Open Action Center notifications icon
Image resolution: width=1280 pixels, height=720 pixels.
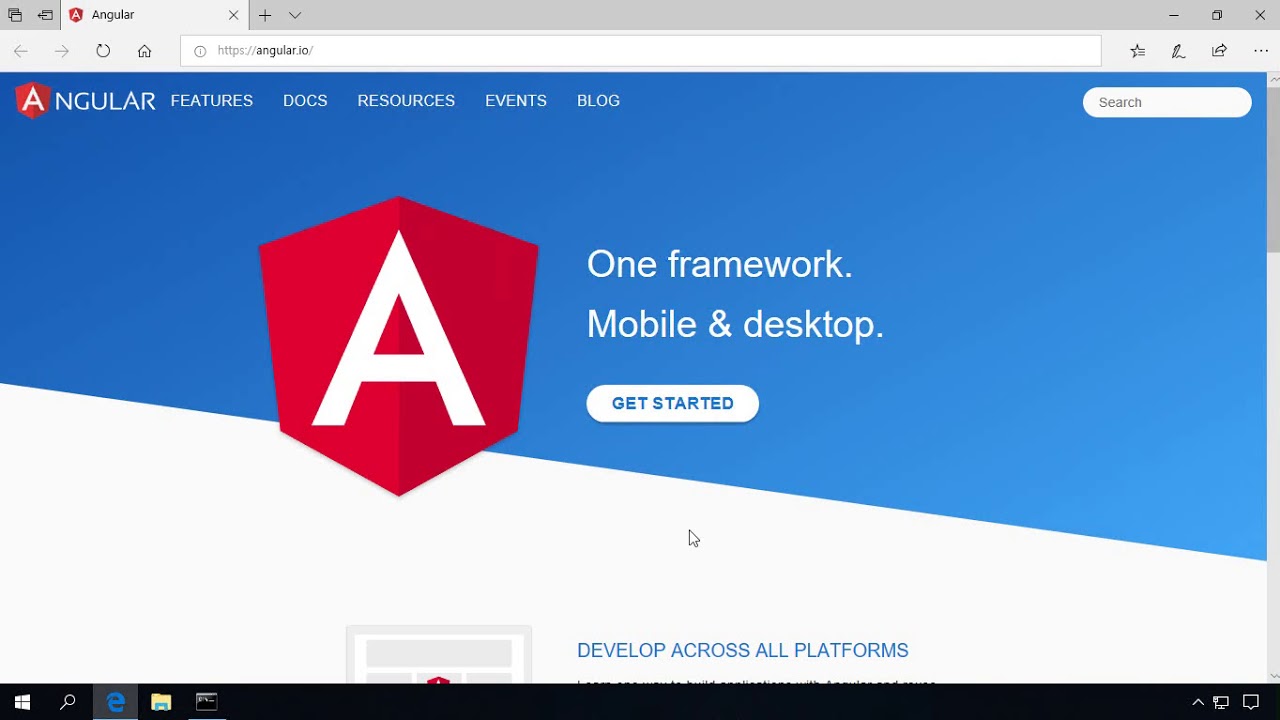tap(1251, 702)
